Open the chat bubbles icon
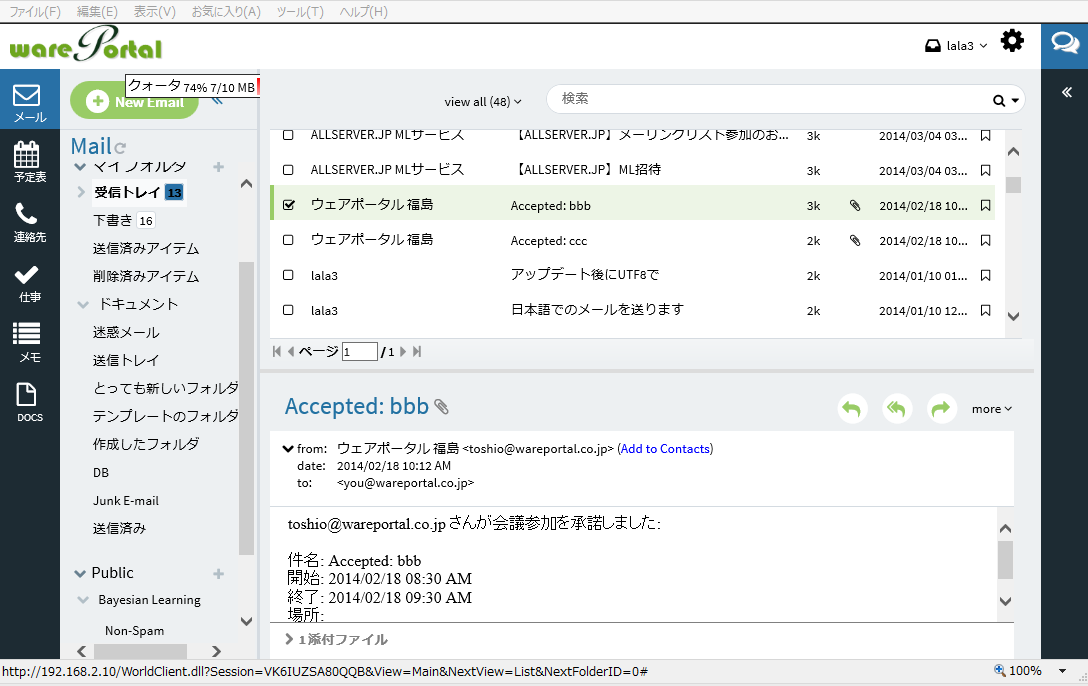This screenshot has height=686, width=1088. click(x=1064, y=44)
